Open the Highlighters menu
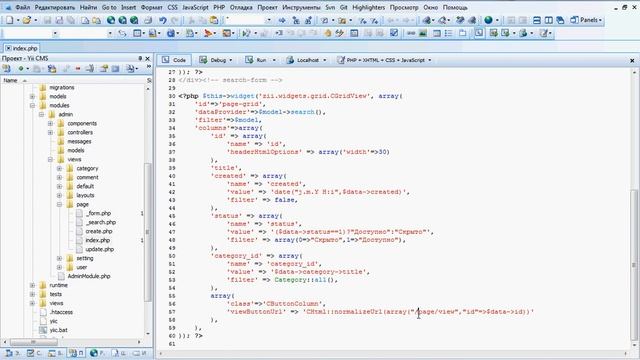The width and height of the screenshot is (640, 360). click(x=369, y=7)
